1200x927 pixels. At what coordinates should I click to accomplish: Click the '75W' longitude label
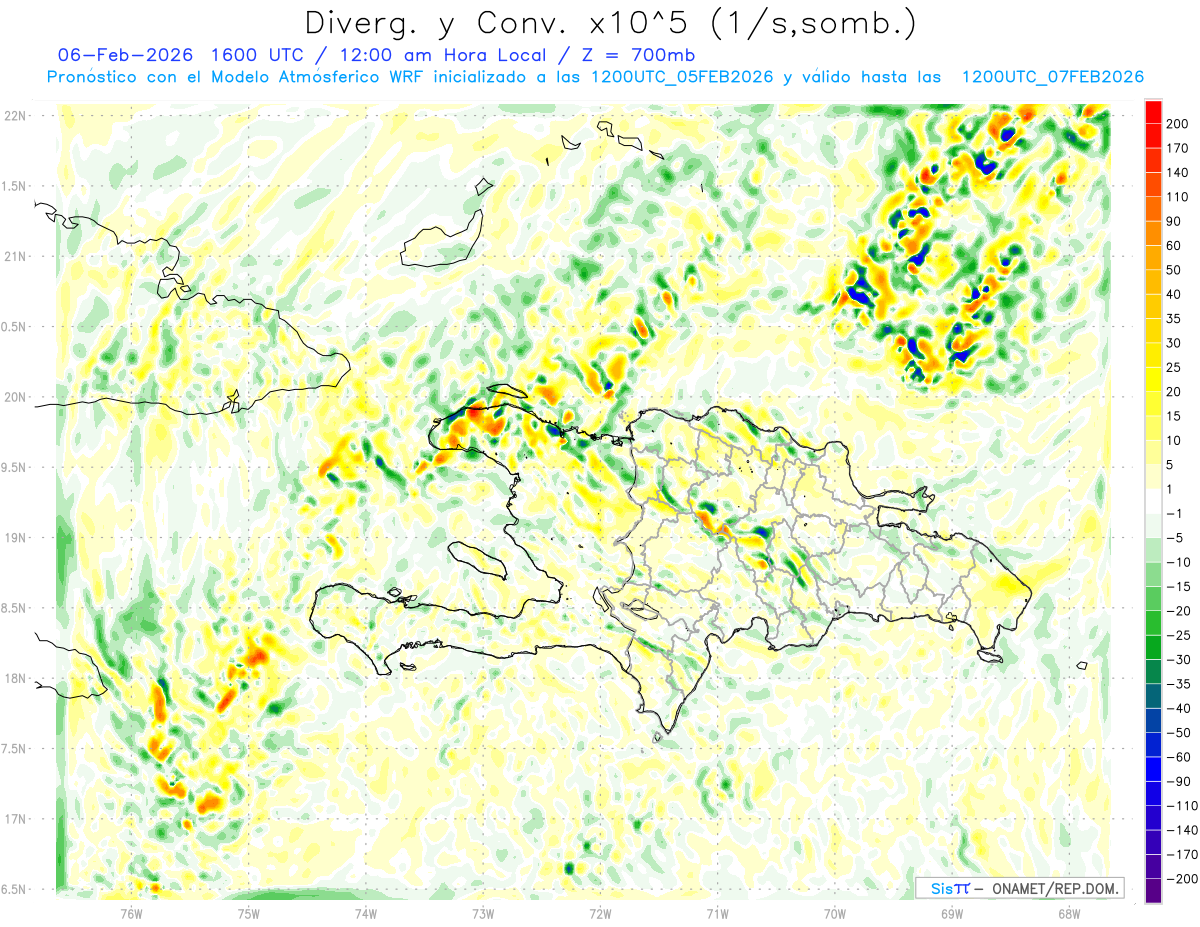248,913
